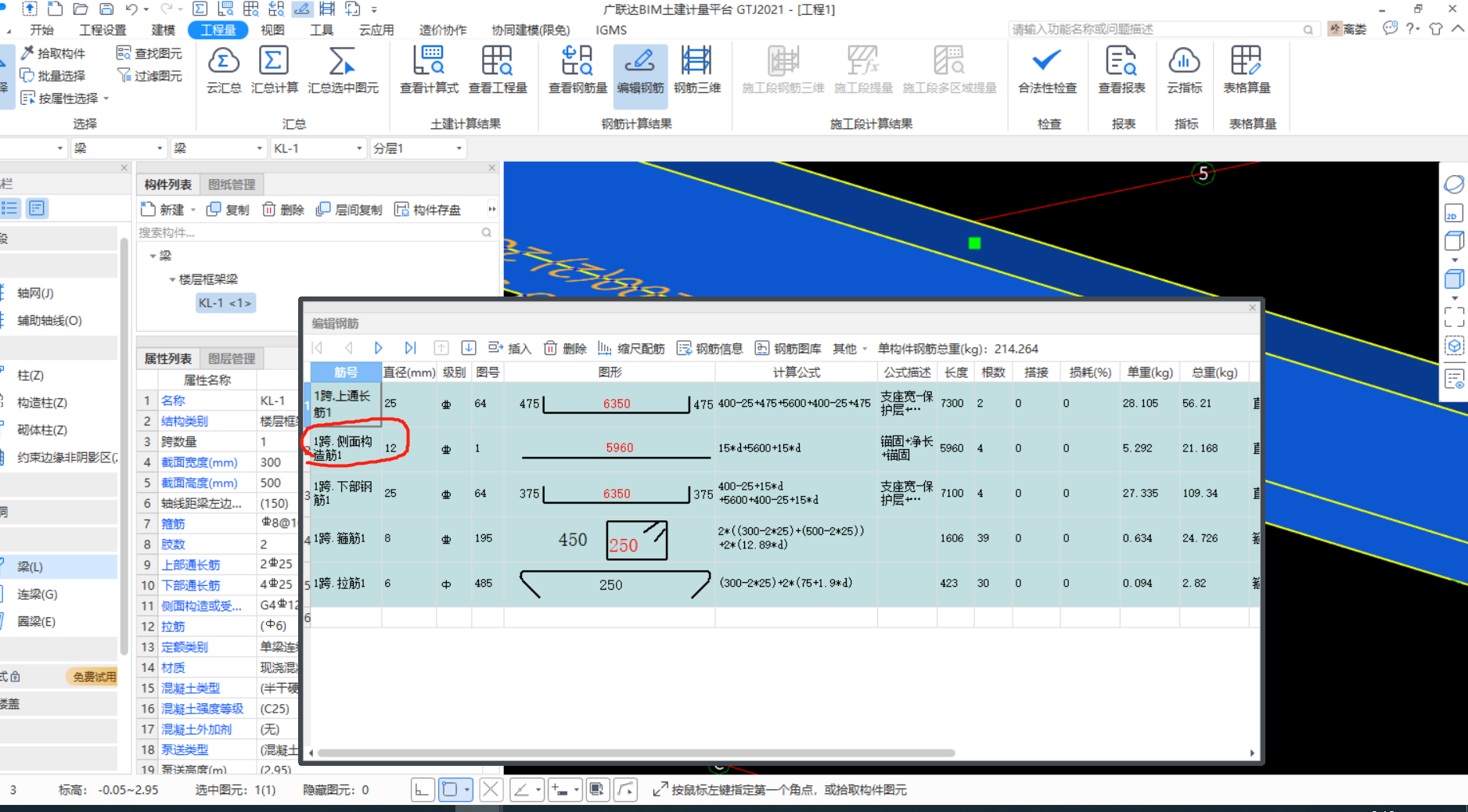
Task: Open 新建 dropdown arrow in component list
Action: tap(192, 210)
